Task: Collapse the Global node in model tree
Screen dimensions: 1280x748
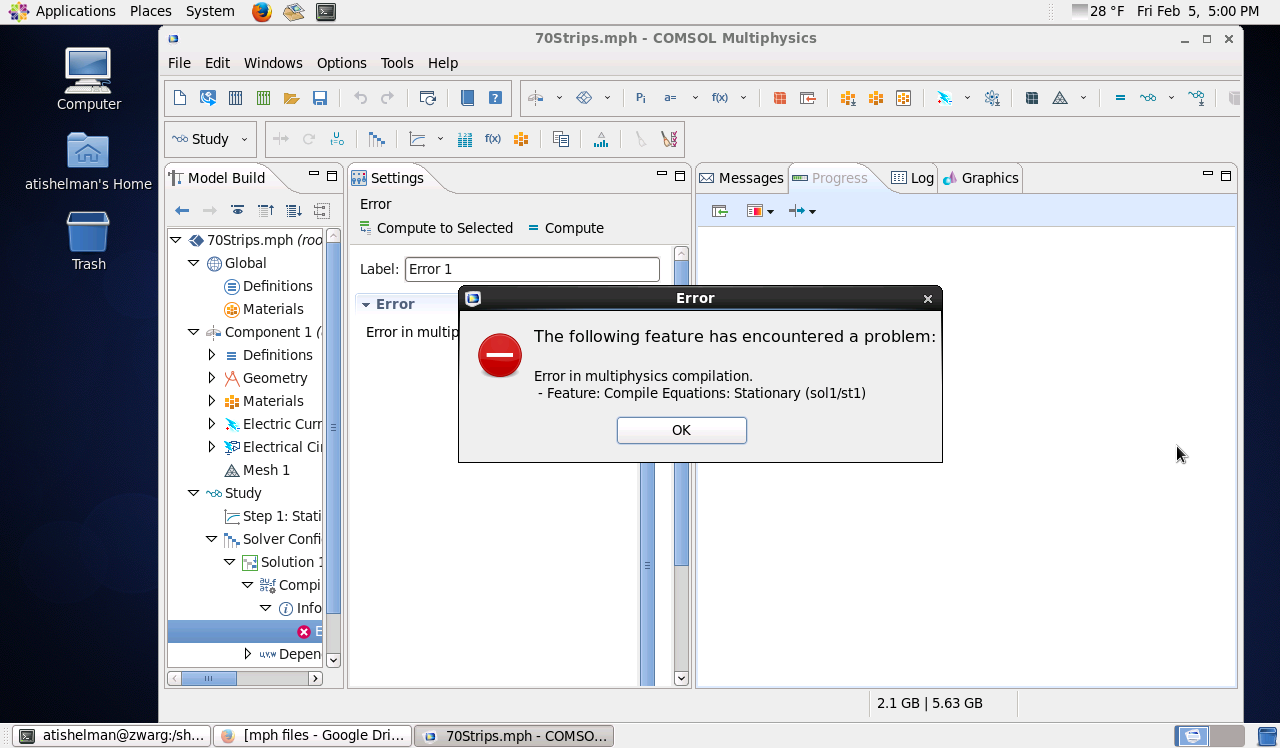Action: point(194,263)
